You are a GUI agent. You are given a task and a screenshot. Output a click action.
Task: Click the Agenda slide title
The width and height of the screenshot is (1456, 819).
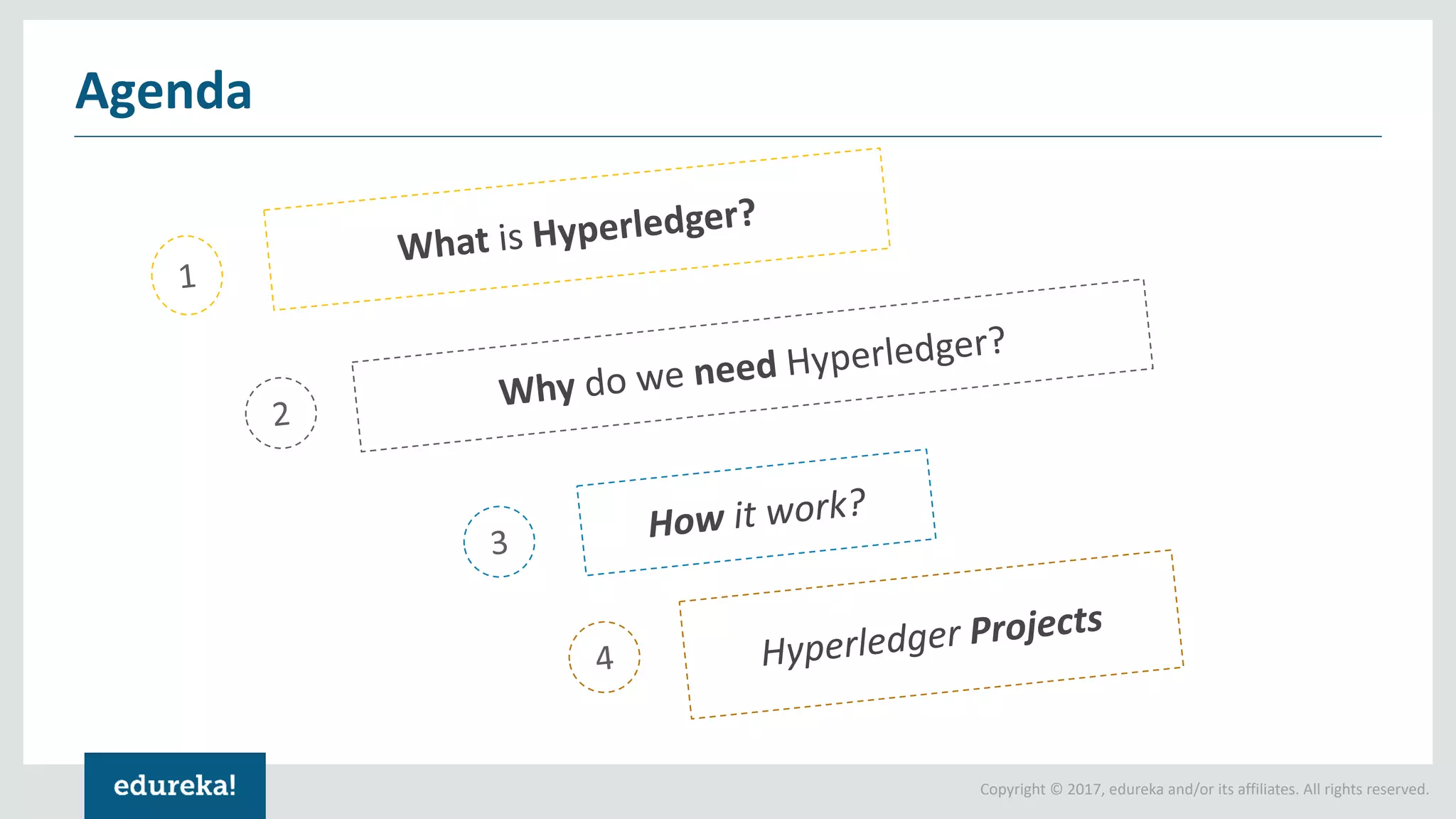pos(164,91)
